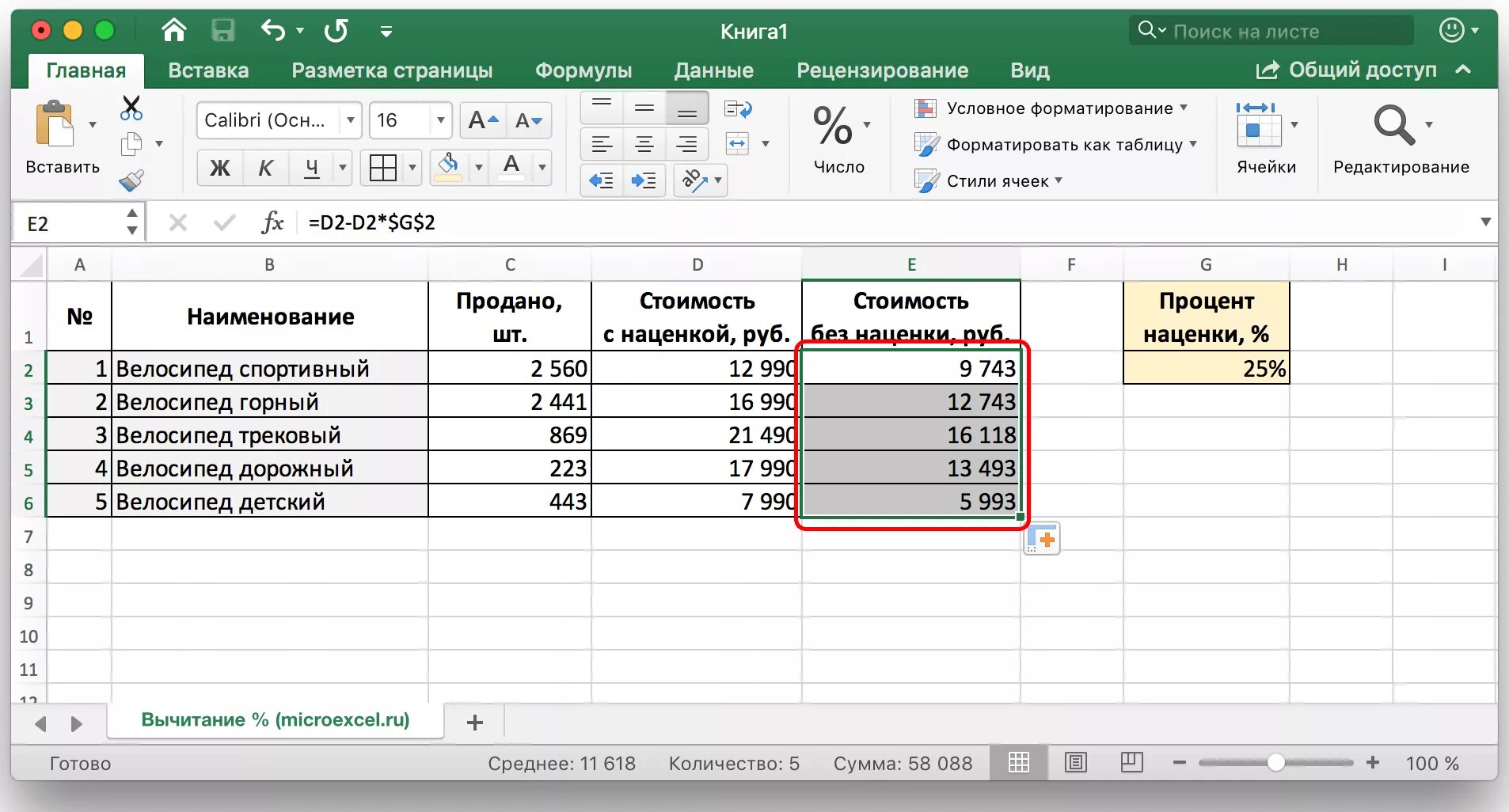Open Условное форматирование menu
This screenshot has width=1509, height=812.
(1051, 108)
